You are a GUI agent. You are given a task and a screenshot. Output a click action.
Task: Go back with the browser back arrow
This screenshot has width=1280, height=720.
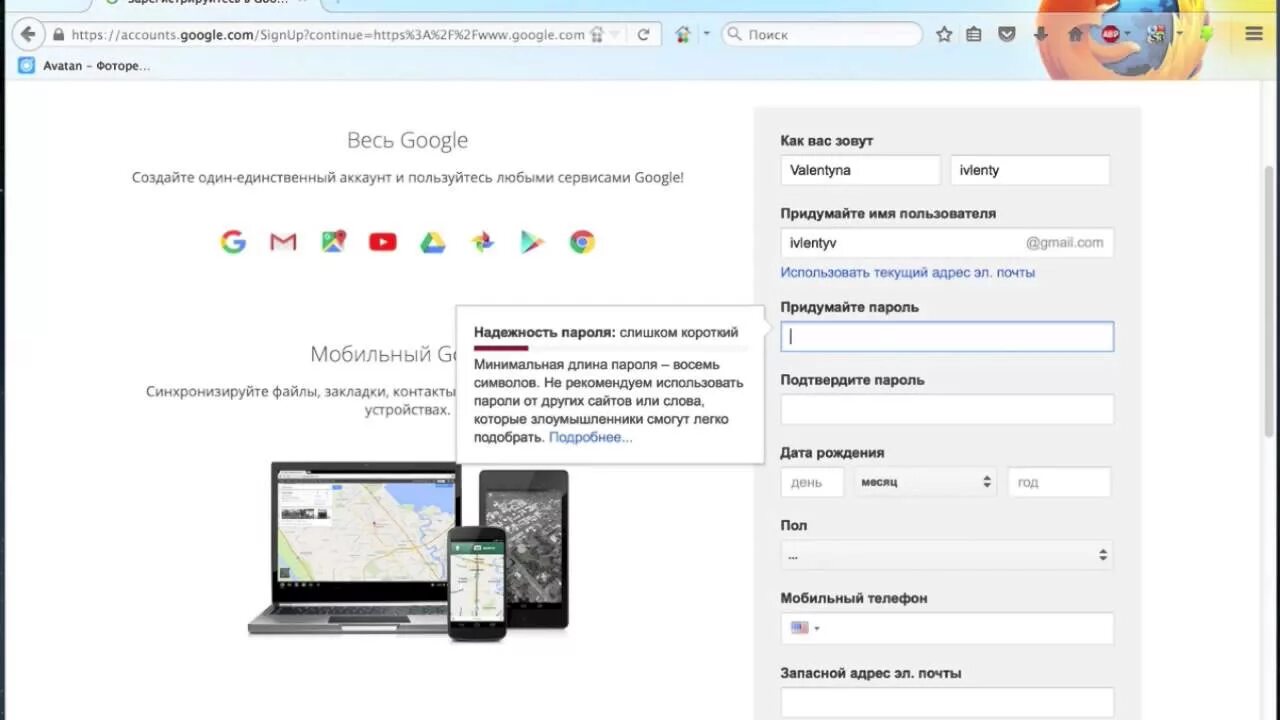[x=28, y=34]
